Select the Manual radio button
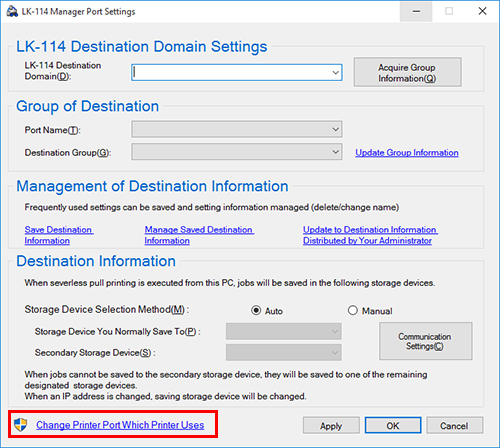This screenshot has width=500, height=448. 353,311
